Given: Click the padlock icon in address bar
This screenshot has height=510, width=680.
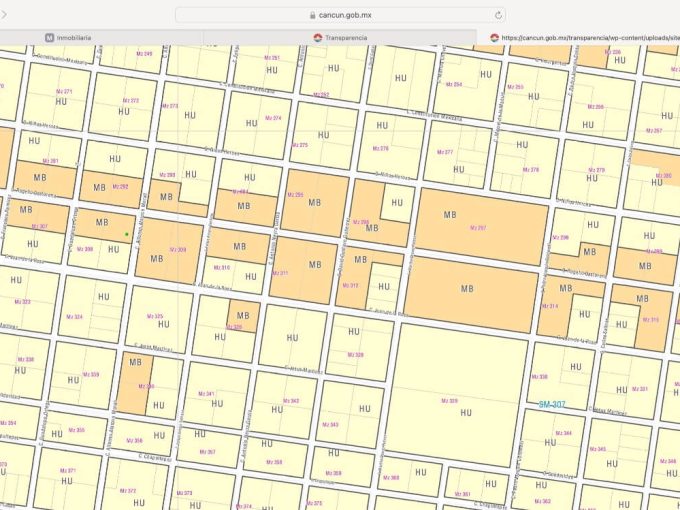Looking at the screenshot, I should tap(313, 15).
